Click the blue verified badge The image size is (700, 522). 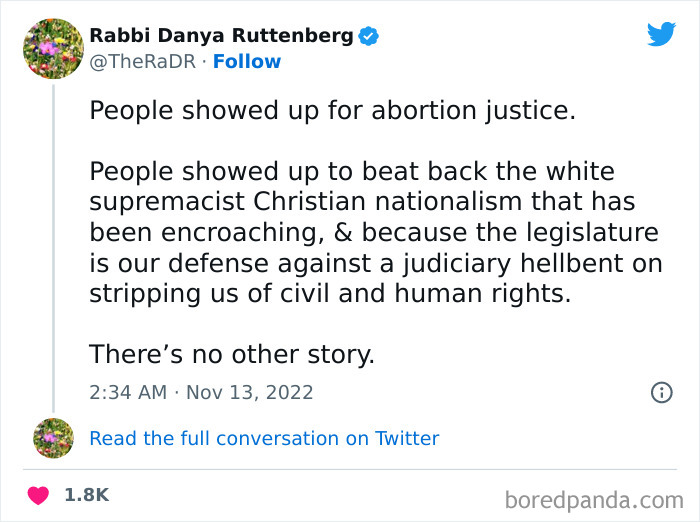click(369, 36)
